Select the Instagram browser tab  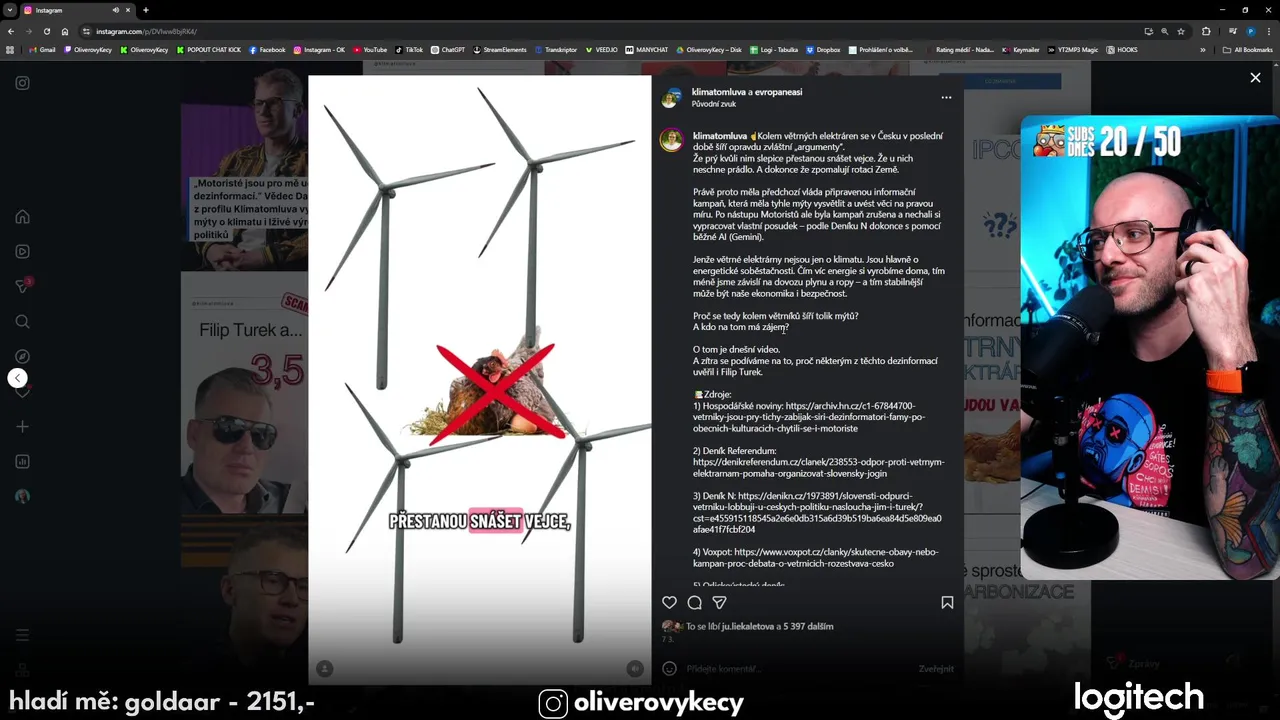[x=78, y=10]
